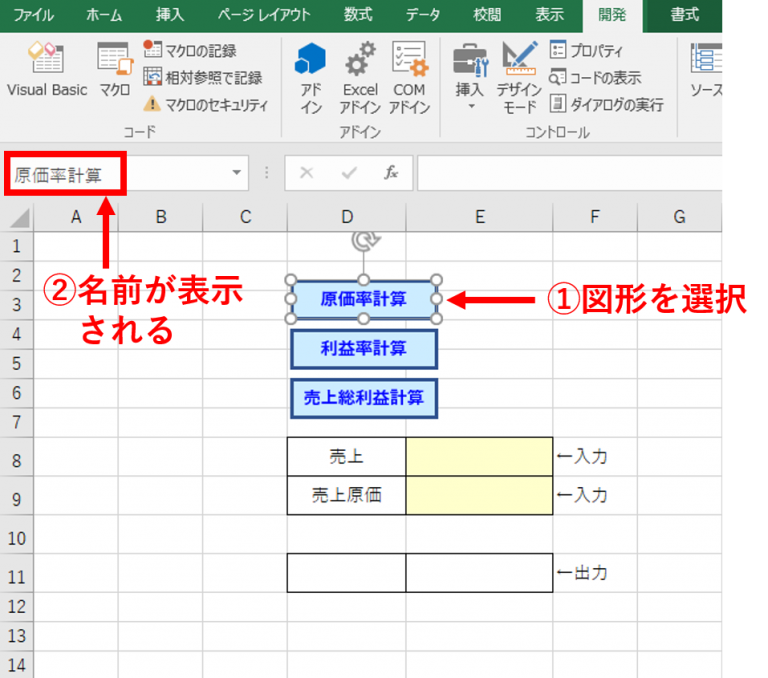This screenshot has width=768, height=678.
Task: Open the 数式 ribbon tab
Action: [359, 15]
